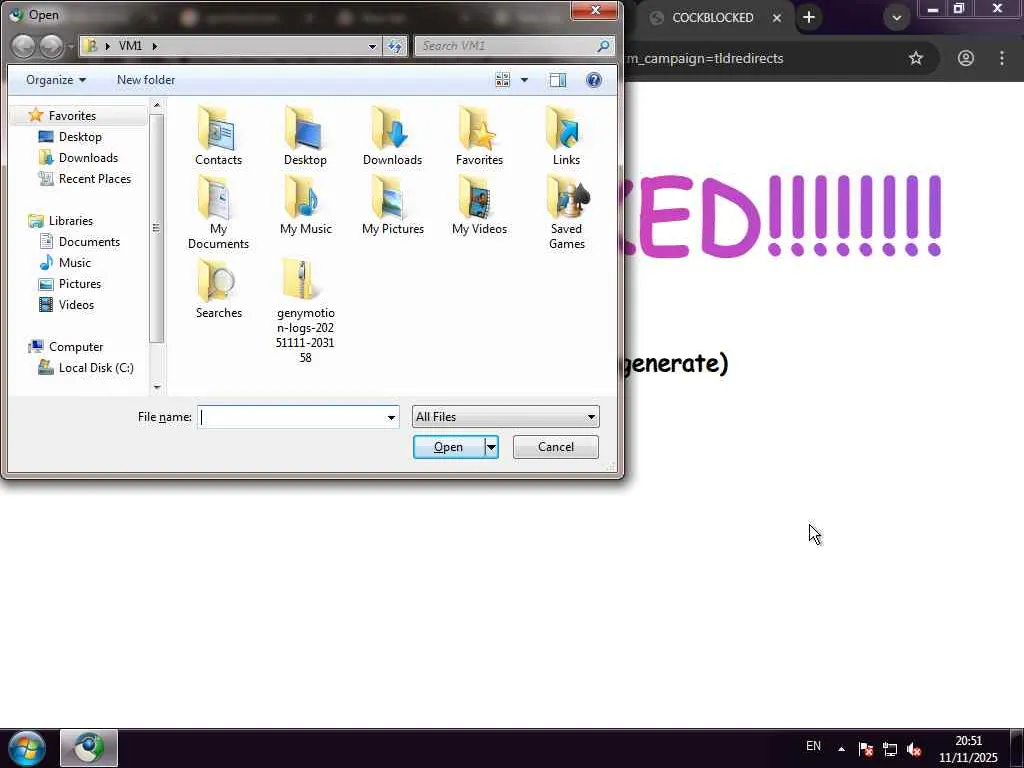Screen dimensions: 1024x768
Task: Close the COCKBLOCKED browser tab
Action: pyautogui.click(x=776, y=18)
